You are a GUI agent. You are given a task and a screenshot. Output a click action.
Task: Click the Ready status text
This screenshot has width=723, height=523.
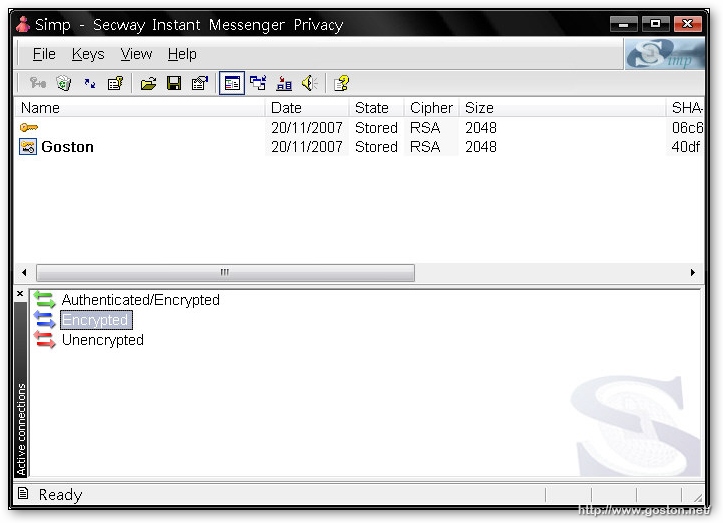pos(60,494)
